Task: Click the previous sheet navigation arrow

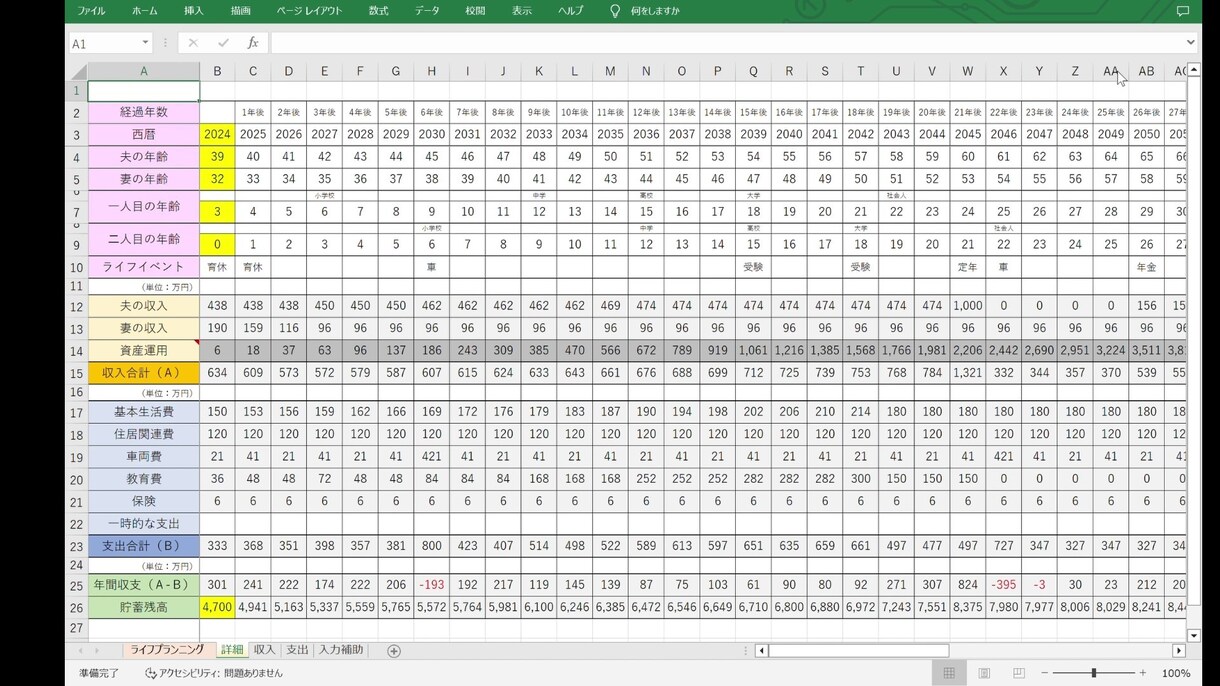Action: click(x=81, y=651)
